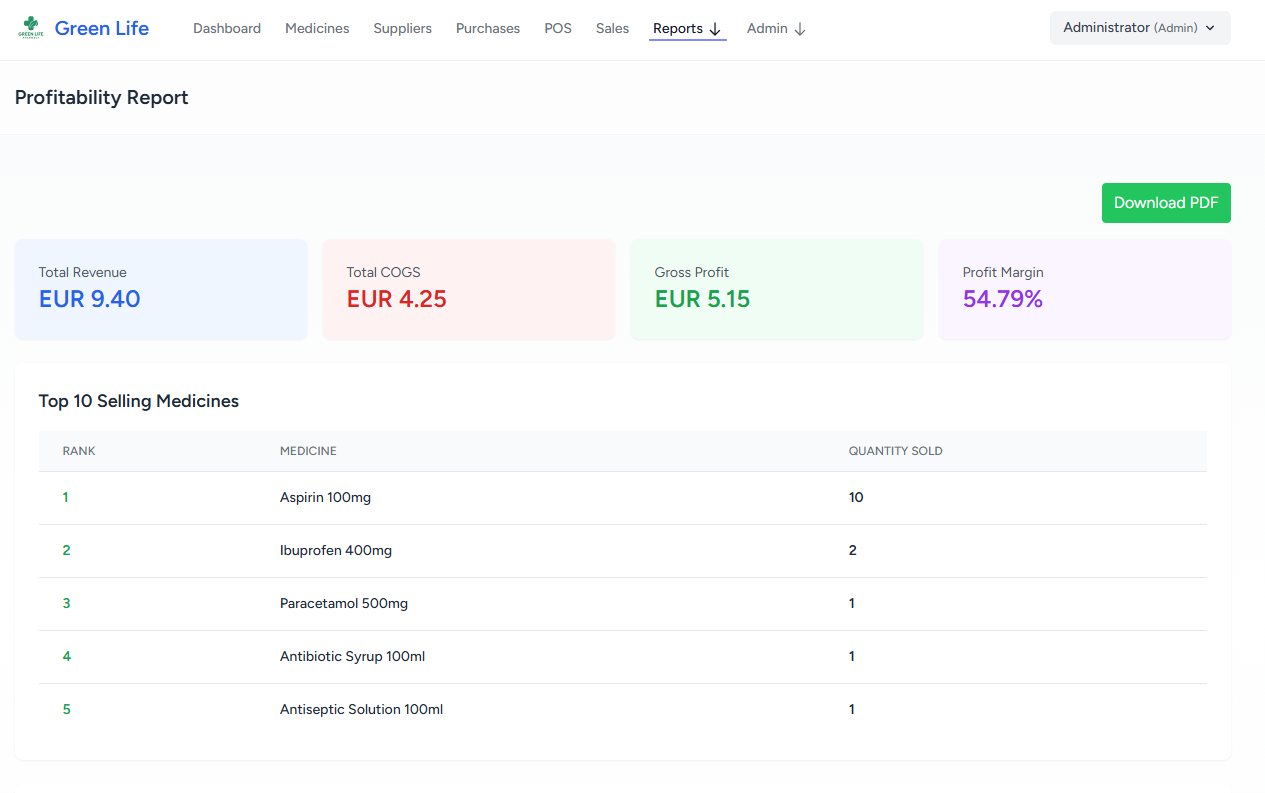This screenshot has height=793, width=1265.
Task: Click the Profit Margin percentage card
Action: click(x=1084, y=289)
